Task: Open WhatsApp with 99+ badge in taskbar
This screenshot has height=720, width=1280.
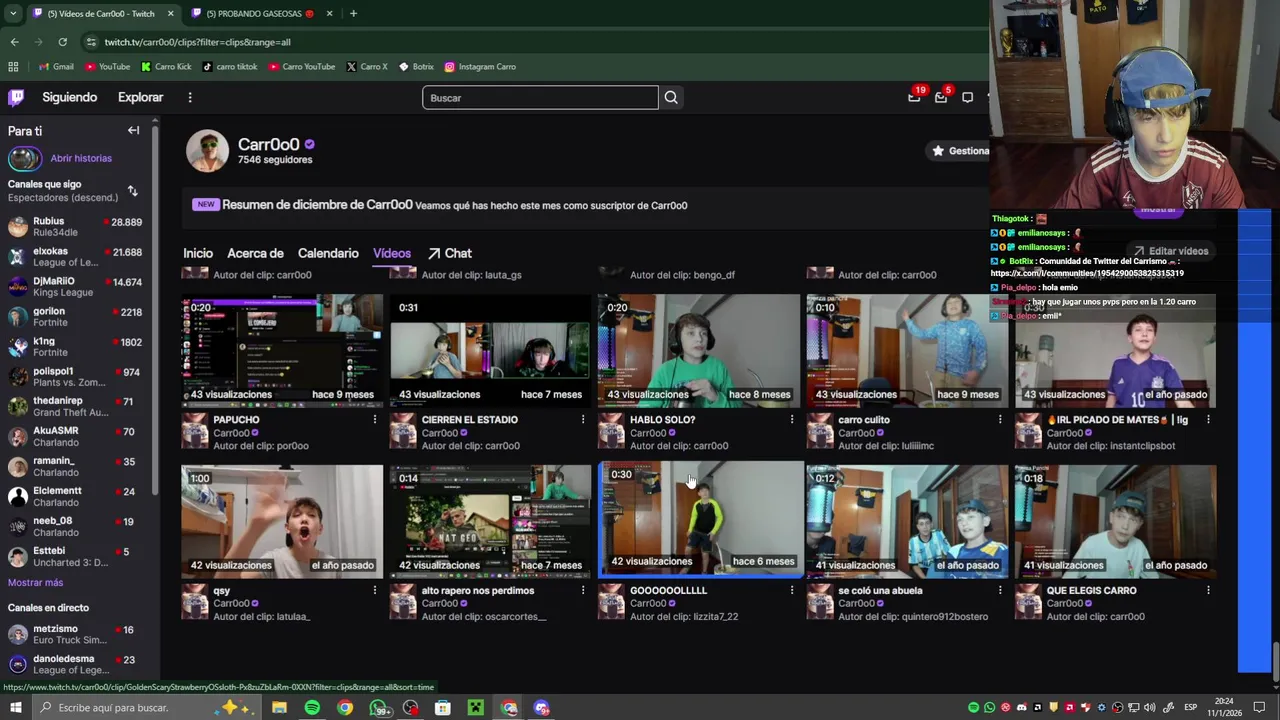Action: (x=379, y=708)
